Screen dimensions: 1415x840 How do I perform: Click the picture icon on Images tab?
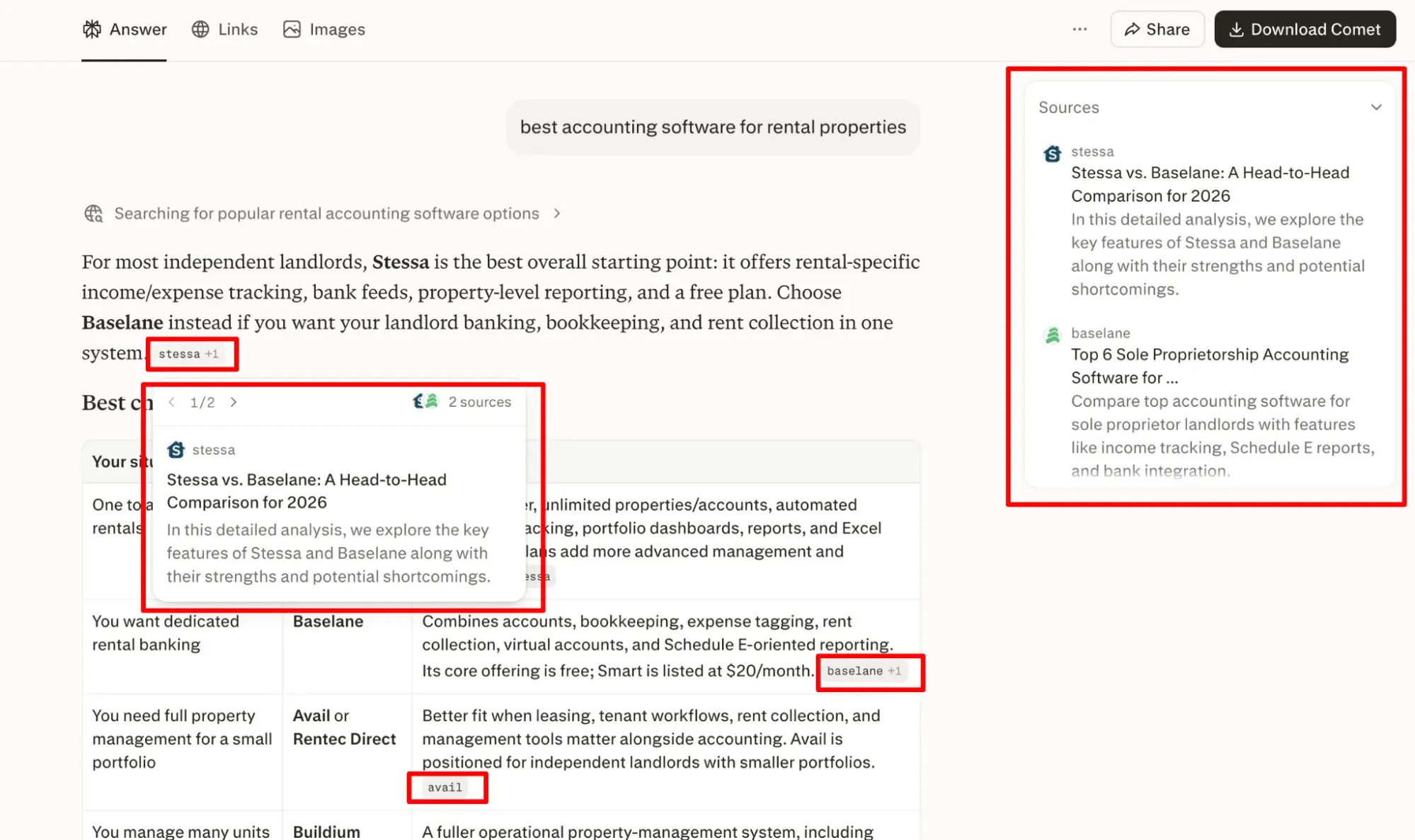pos(292,29)
